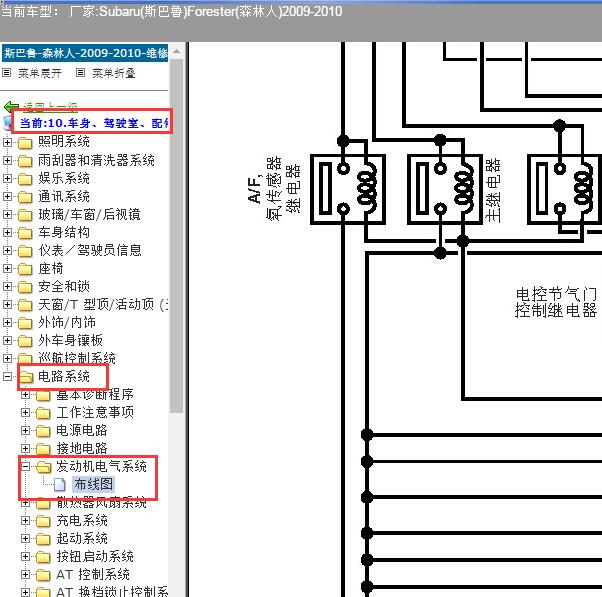The height and width of the screenshot is (597, 602).
Task: Click the 斯巴鲁-森林人-2009-2010 panel title
Action: 85,53
